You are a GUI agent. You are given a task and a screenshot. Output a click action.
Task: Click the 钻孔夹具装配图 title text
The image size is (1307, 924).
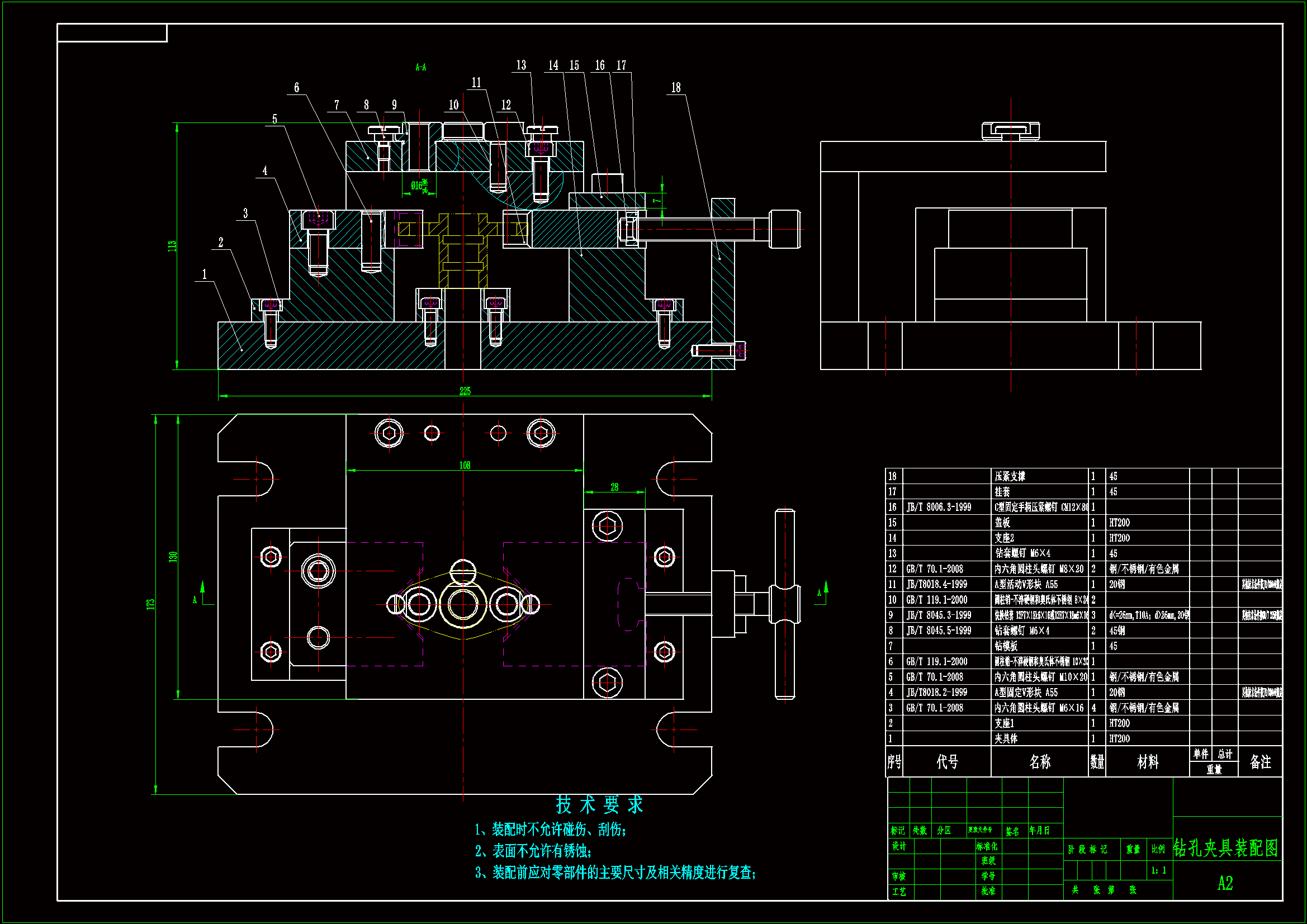coord(1225,849)
